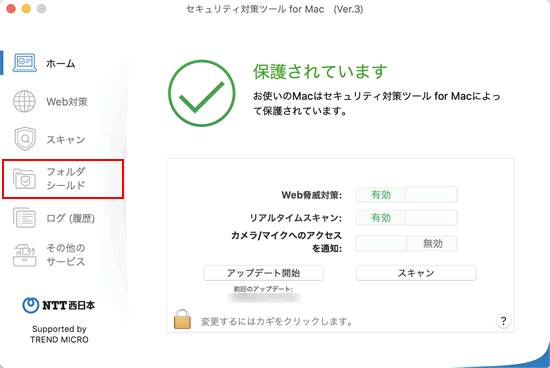Image resolution: width=550 pixels, height=368 pixels.
Task: Open その他のサービス toolbox icon
Action: coord(25,255)
